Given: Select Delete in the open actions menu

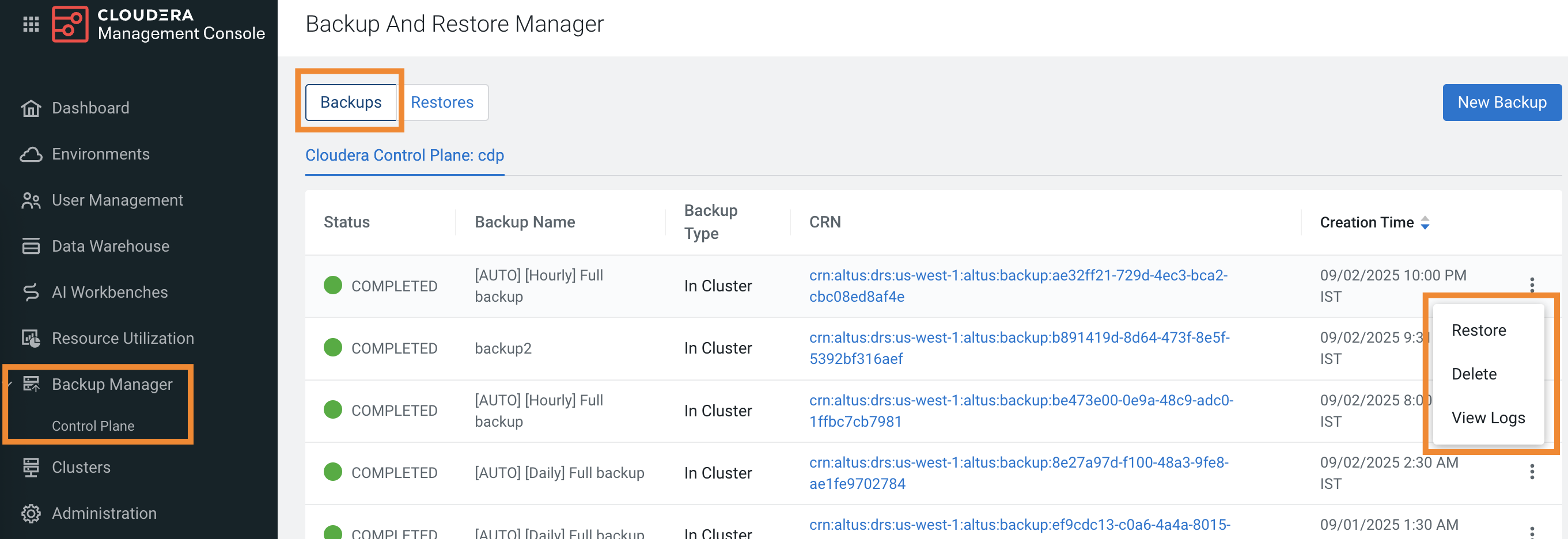Looking at the screenshot, I should pos(1474,374).
